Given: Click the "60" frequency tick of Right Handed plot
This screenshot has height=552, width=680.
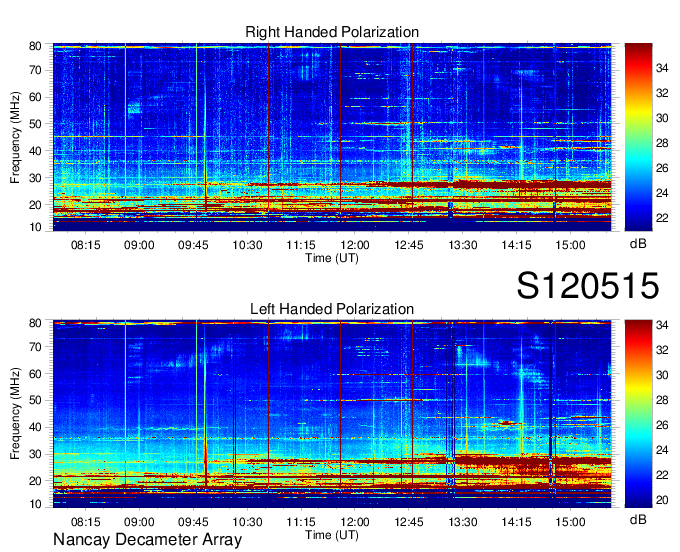Looking at the screenshot, I should click(x=35, y=97).
